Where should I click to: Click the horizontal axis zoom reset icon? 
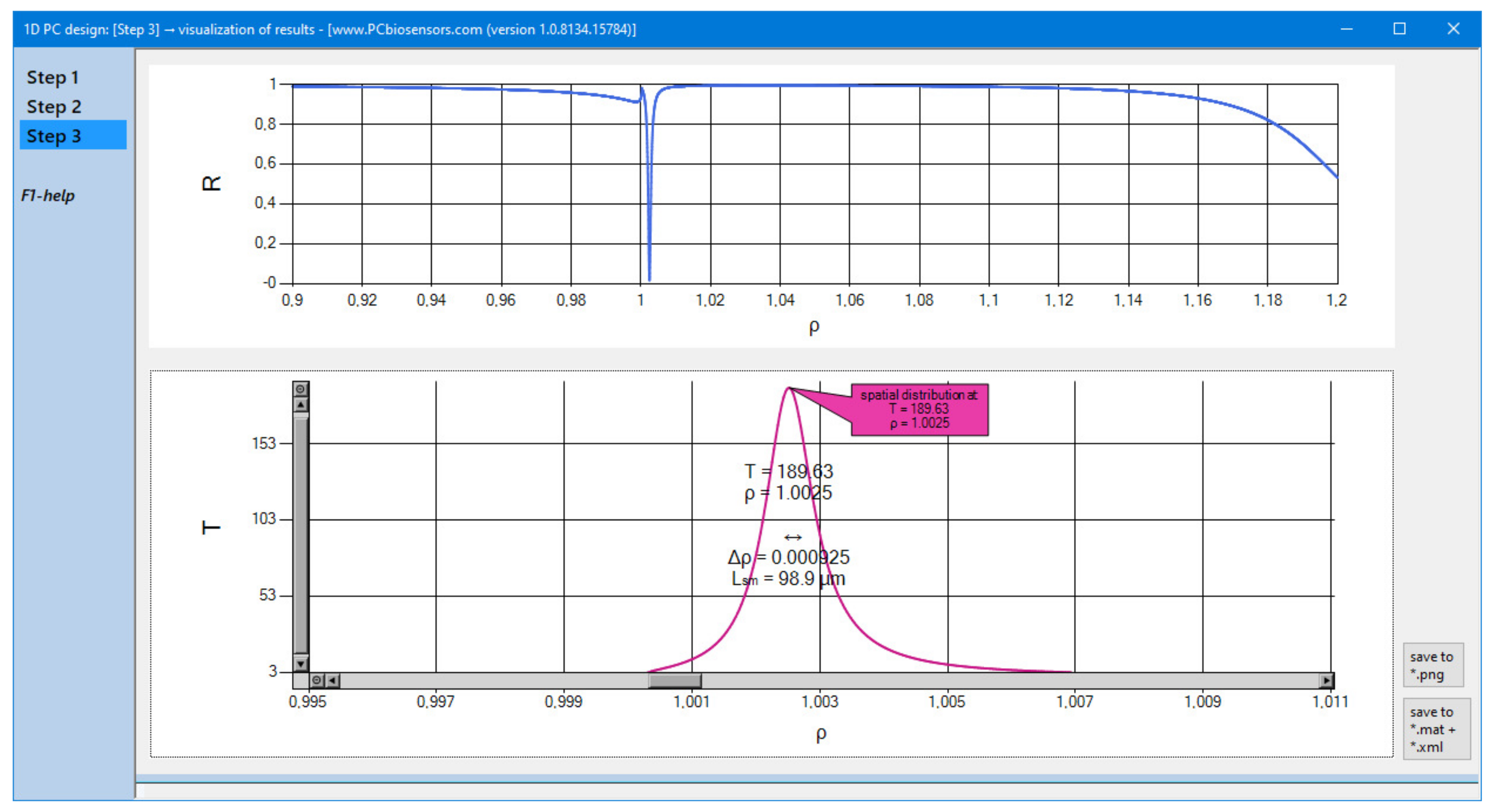click(317, 680)
